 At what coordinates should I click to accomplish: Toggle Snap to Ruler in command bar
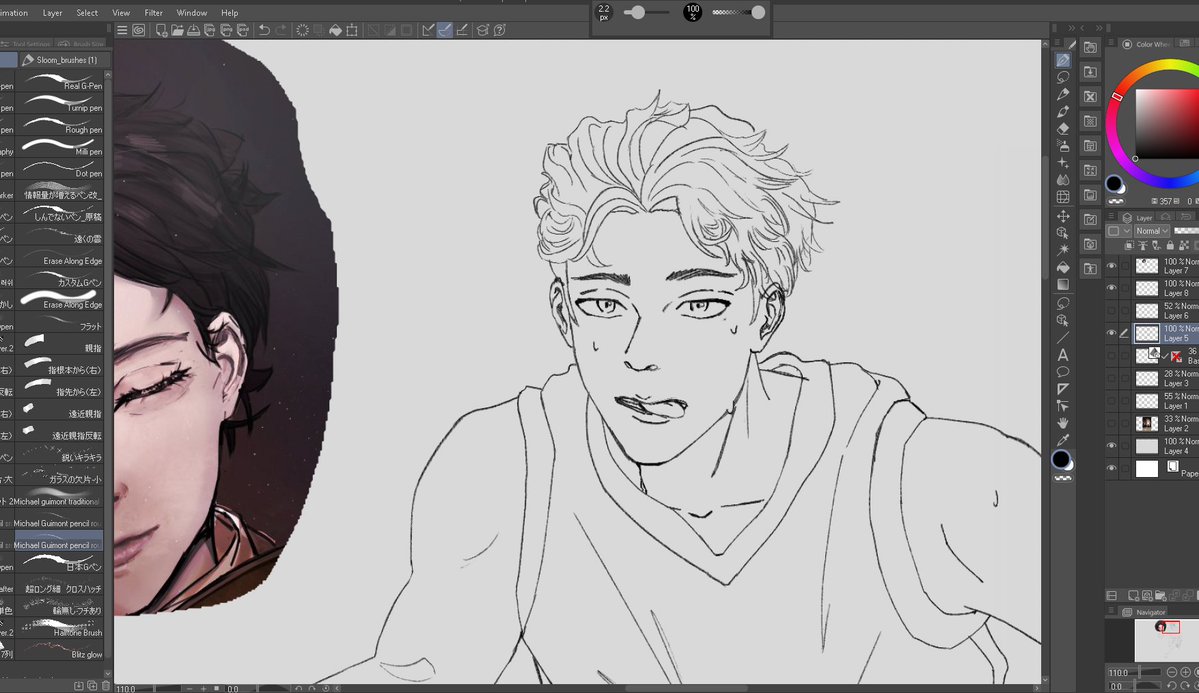(x=428, y=30)
